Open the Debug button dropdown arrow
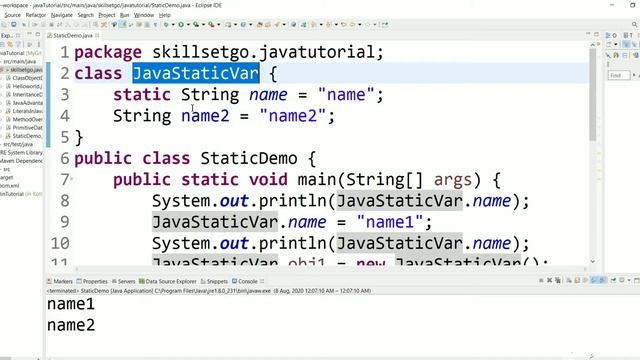This screenshot has width=640, height=360. tap(173, 24)
